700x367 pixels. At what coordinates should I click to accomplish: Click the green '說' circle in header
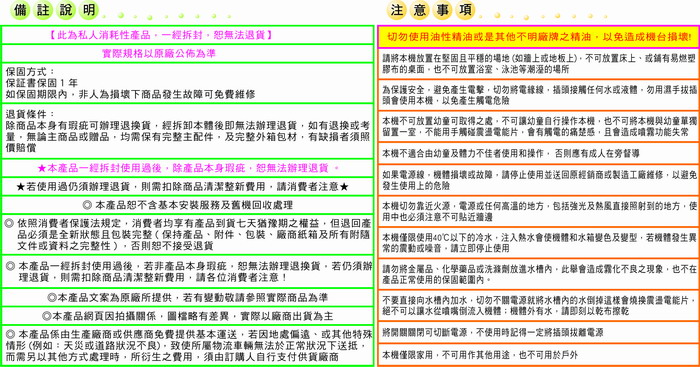click(x=66, y=10)
